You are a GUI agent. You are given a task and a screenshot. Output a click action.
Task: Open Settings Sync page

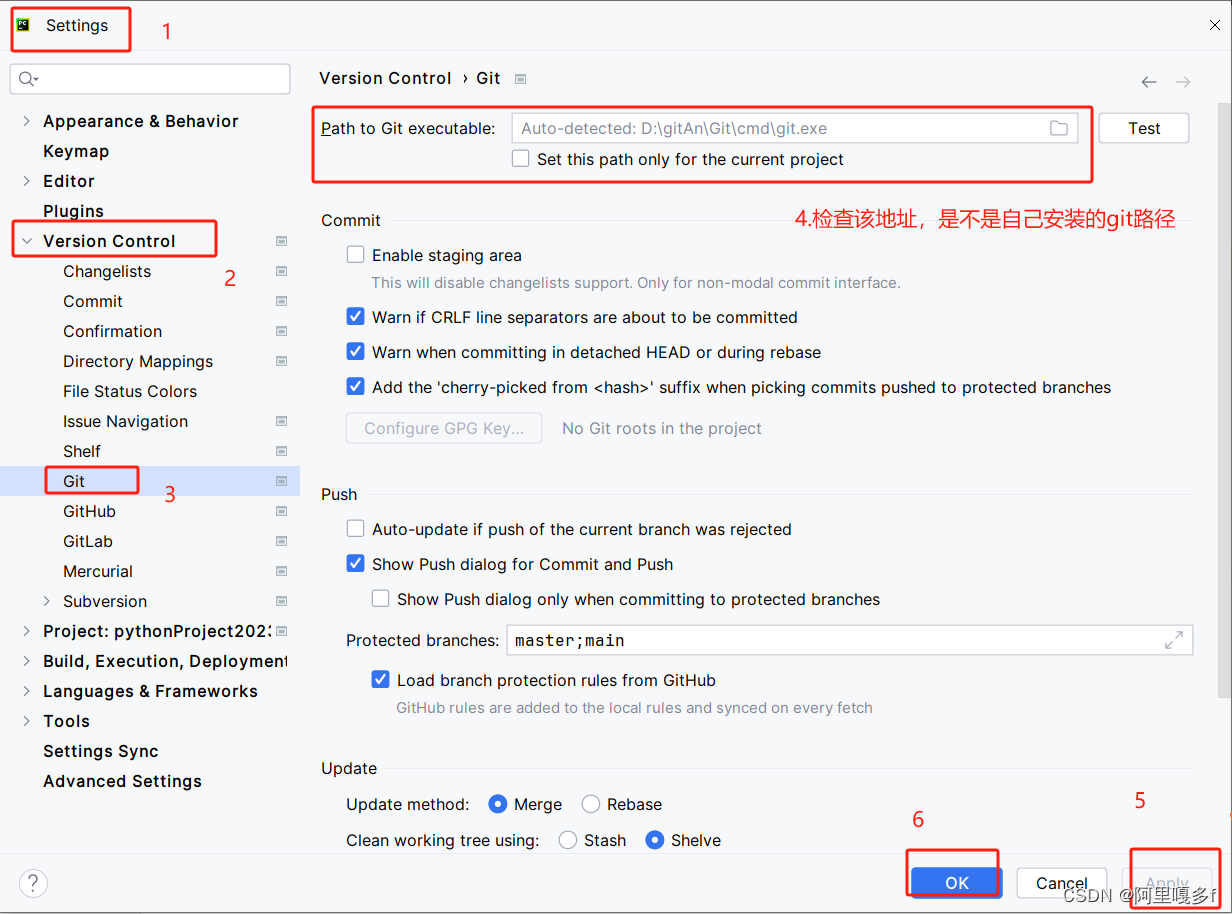(101, 751)
